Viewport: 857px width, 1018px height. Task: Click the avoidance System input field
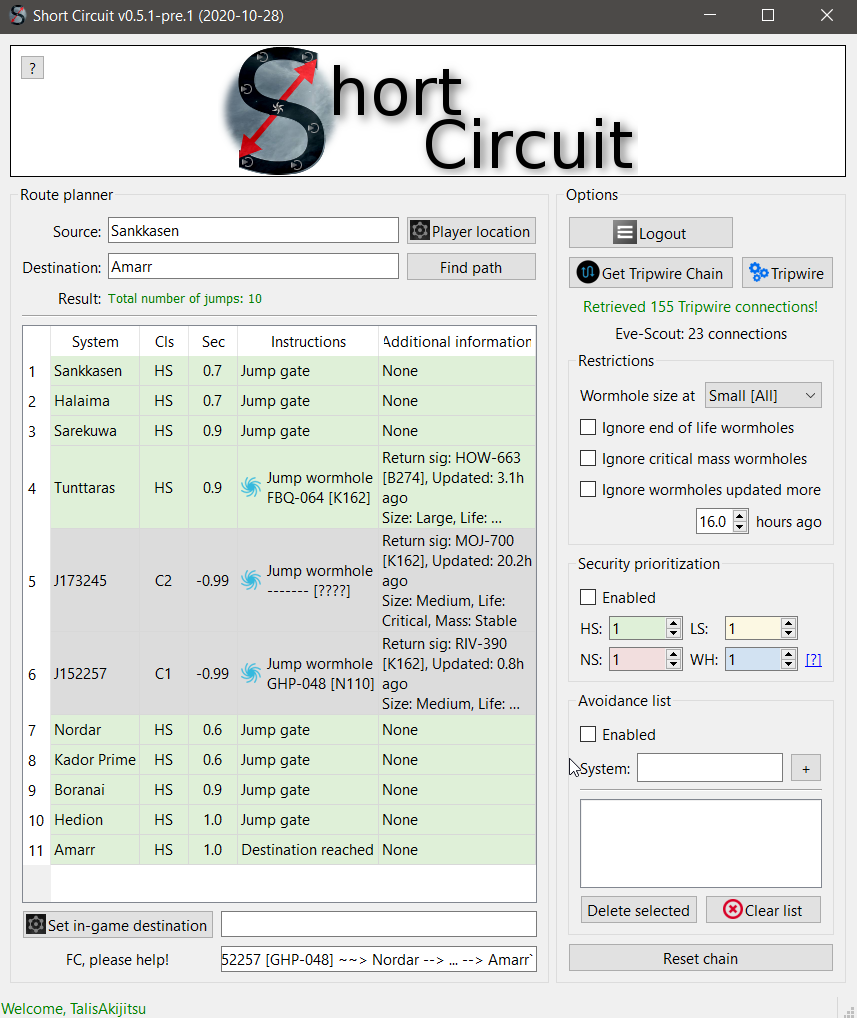710,768
